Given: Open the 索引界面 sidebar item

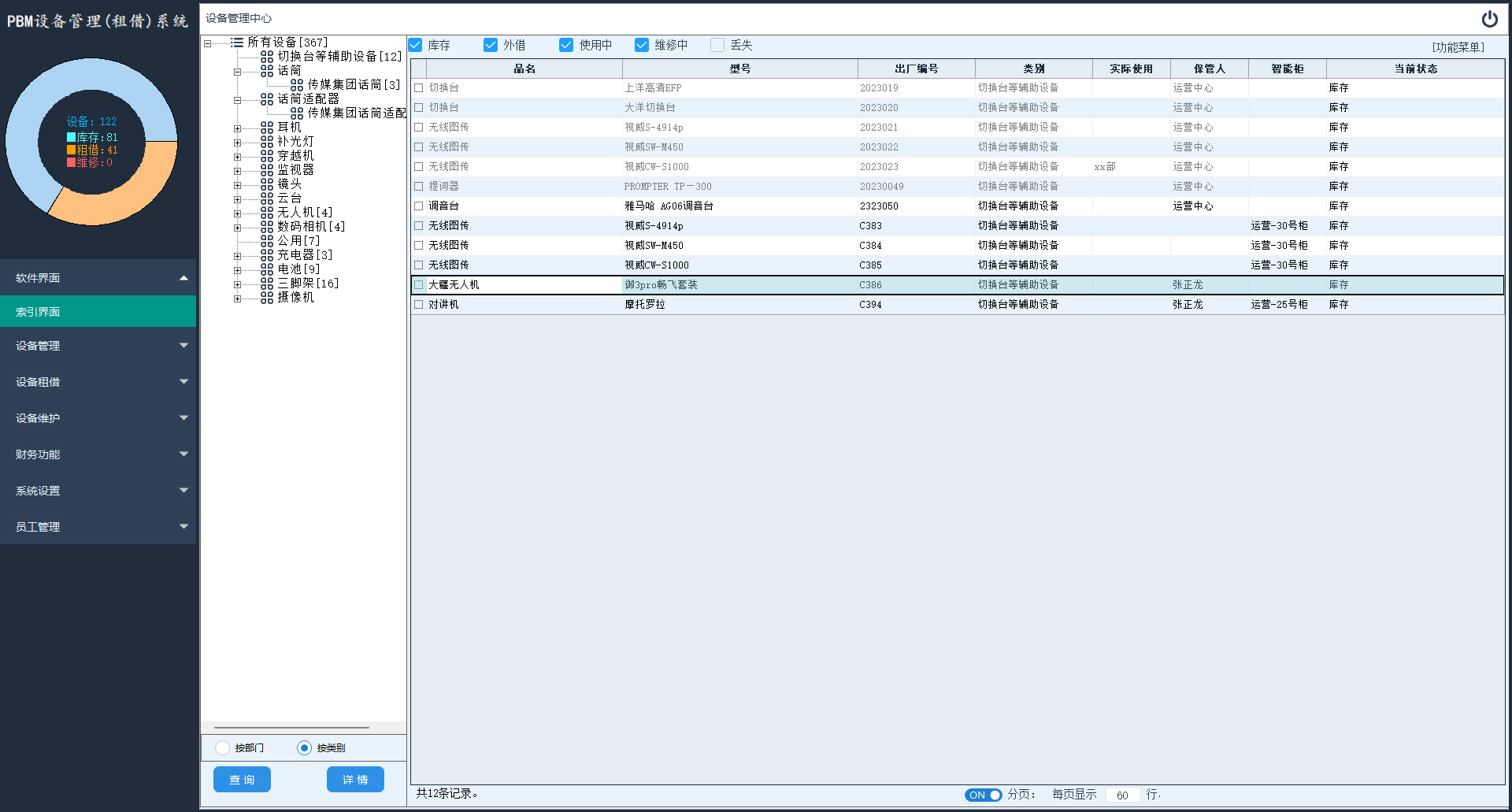Looking at the screenshot, I should click(98, 312).
